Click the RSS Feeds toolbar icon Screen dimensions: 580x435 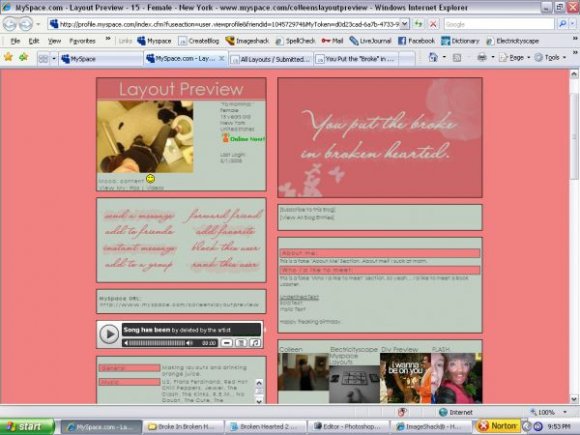click(x=457, y=58)
